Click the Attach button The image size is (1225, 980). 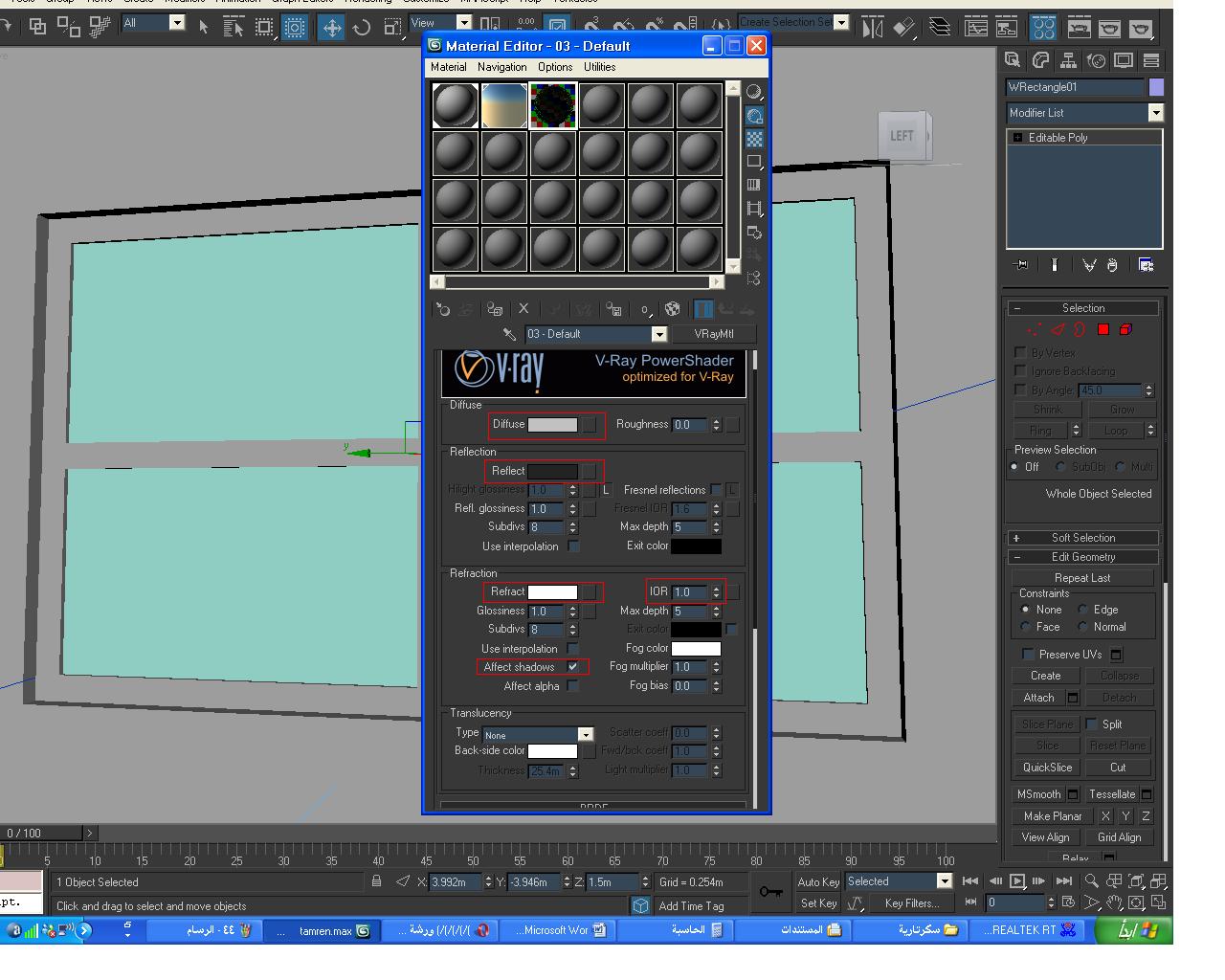coord(1038,698)
